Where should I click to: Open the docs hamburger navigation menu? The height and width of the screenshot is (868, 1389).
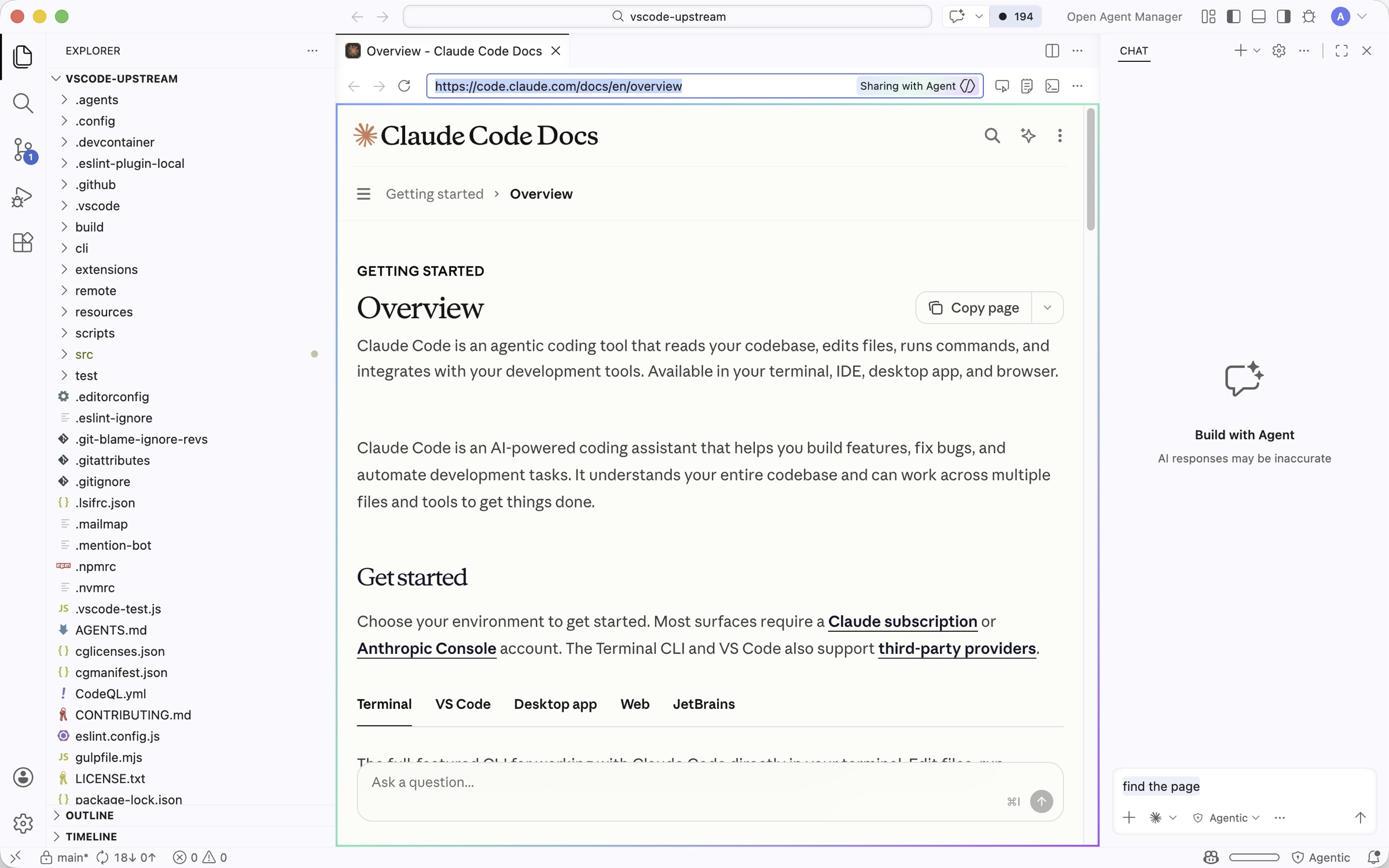(x=363, y=194)
